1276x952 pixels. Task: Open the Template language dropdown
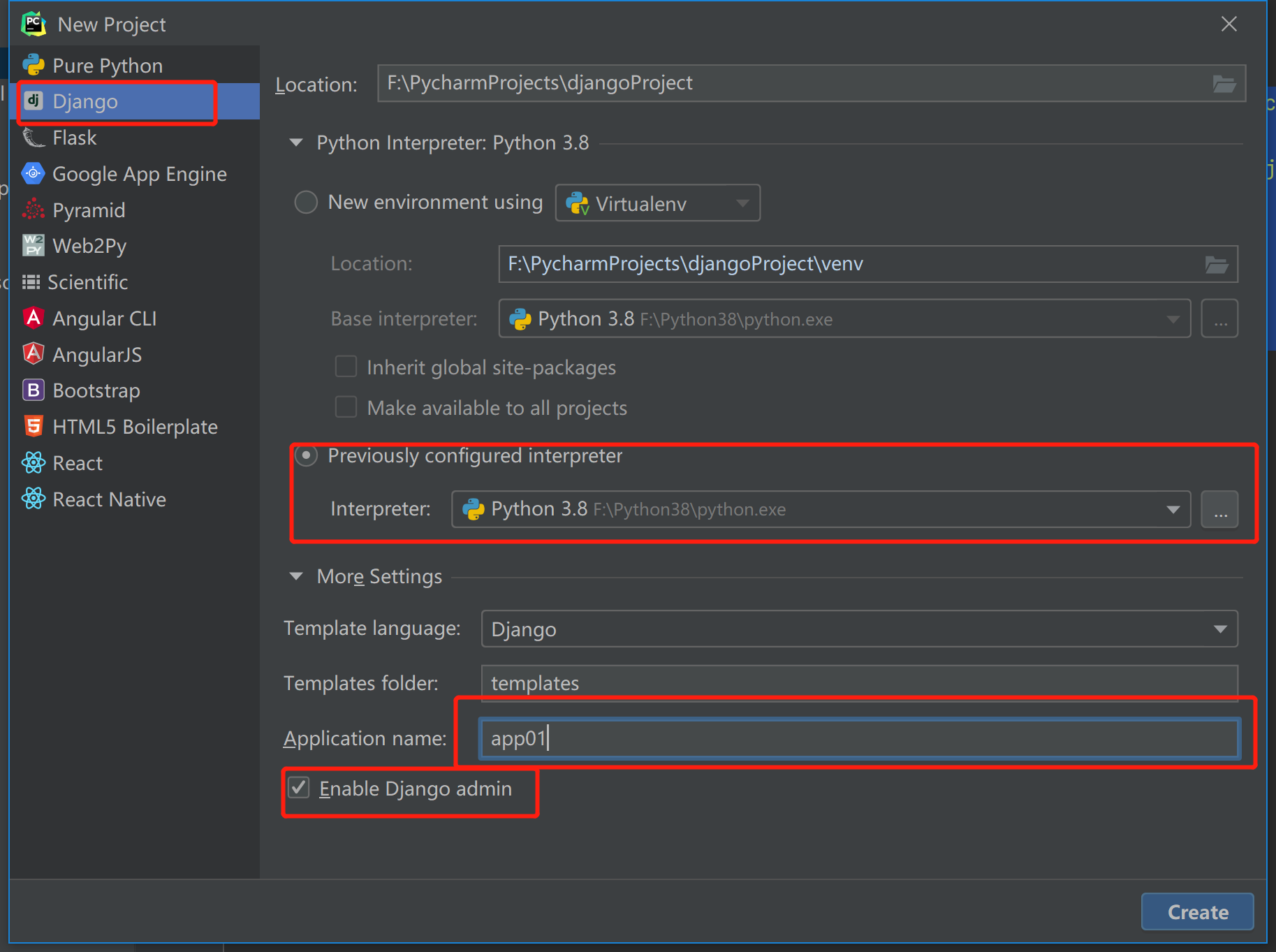(859, 629)
